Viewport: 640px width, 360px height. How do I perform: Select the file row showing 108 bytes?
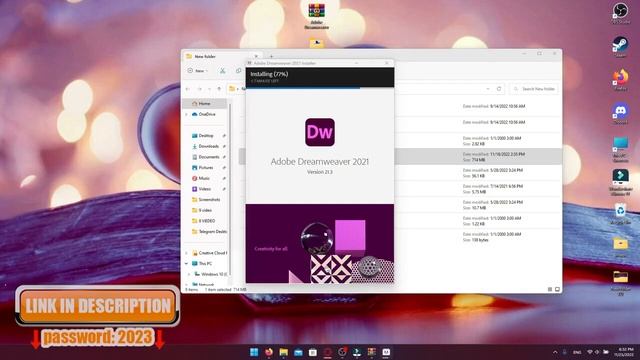(400, 237)
